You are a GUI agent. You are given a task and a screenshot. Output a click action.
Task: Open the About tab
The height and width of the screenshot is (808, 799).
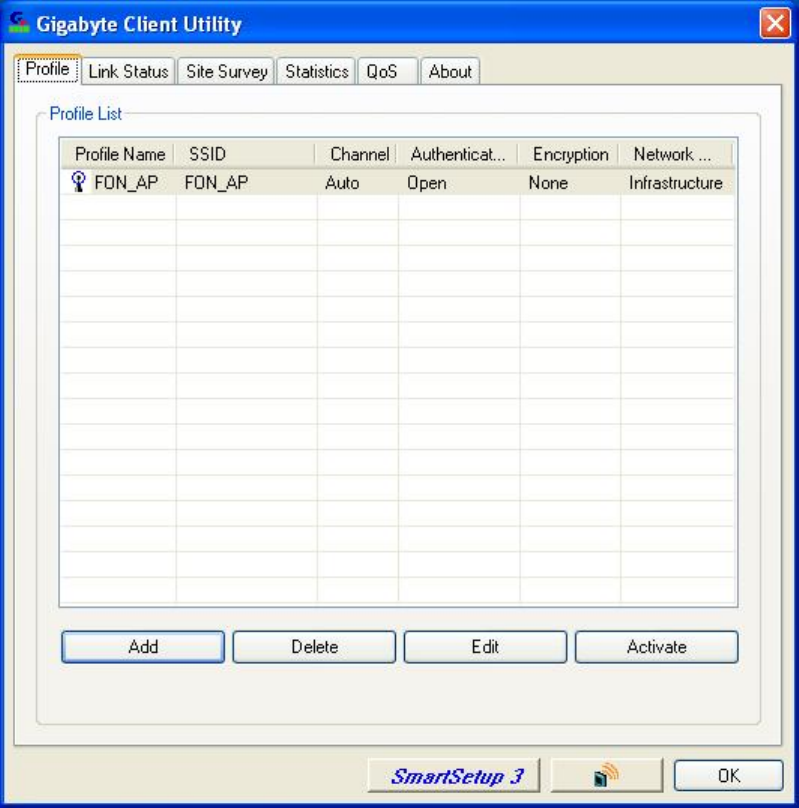(x=450, y=71)
